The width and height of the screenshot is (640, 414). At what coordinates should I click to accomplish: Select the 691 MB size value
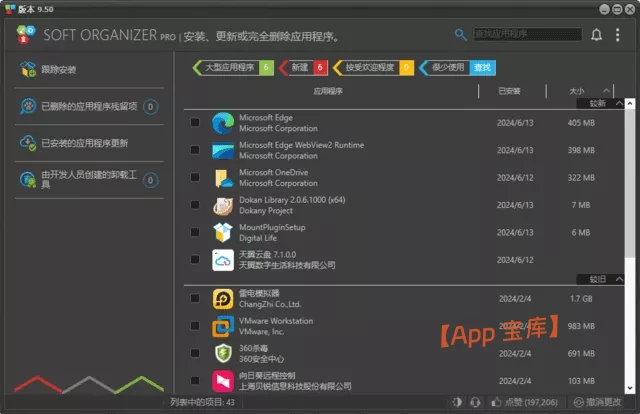click(581, 354)
